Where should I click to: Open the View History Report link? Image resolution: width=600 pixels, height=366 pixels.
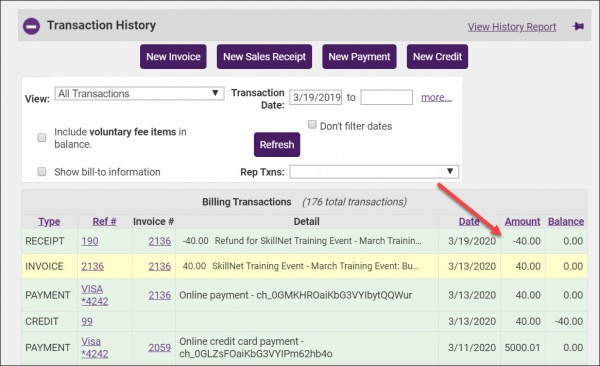pos(512,27)
